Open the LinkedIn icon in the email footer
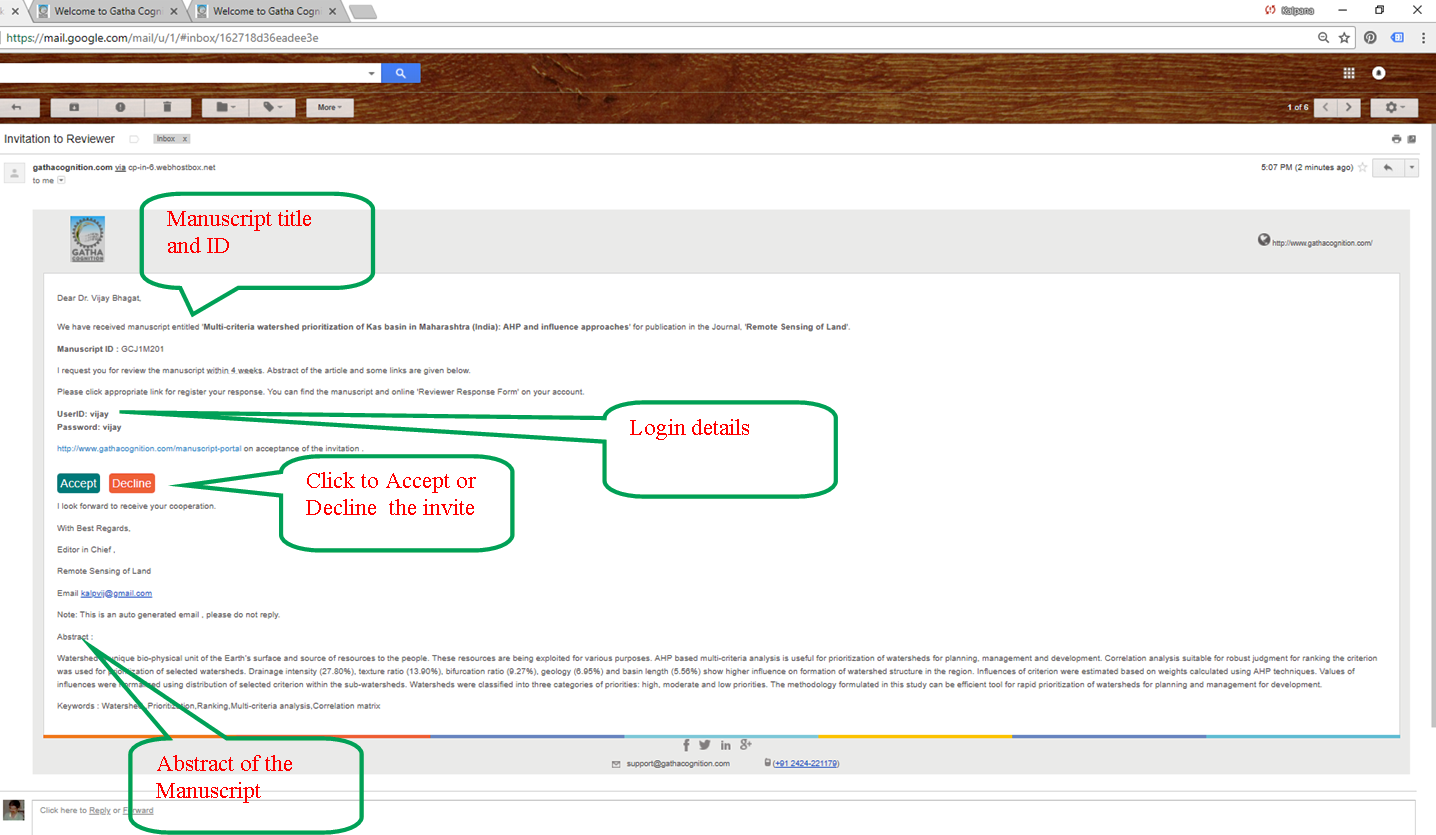Screen dimensions: 1436x835 (x=725, y=745)
